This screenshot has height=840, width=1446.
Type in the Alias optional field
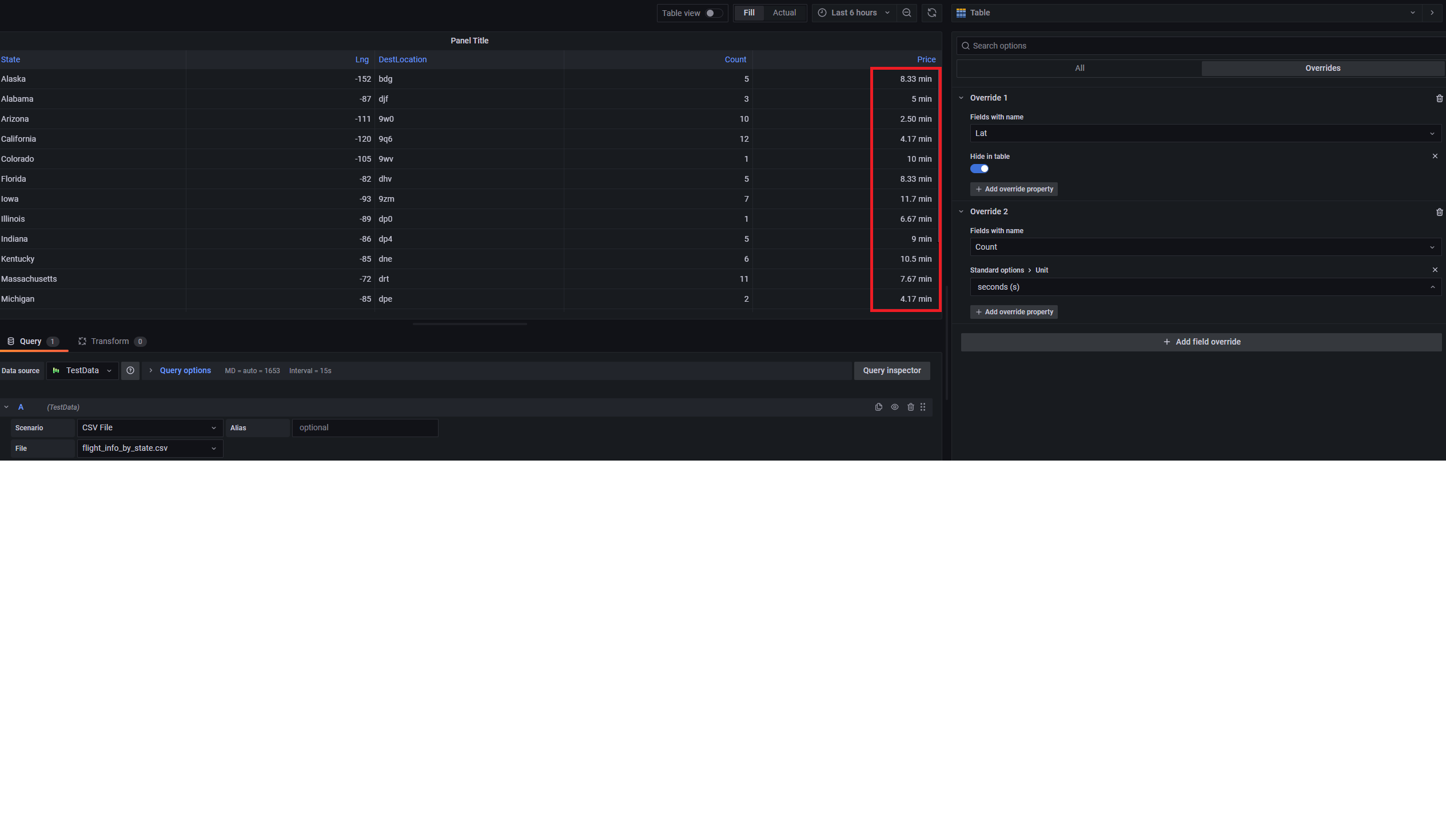click(365, 427)
